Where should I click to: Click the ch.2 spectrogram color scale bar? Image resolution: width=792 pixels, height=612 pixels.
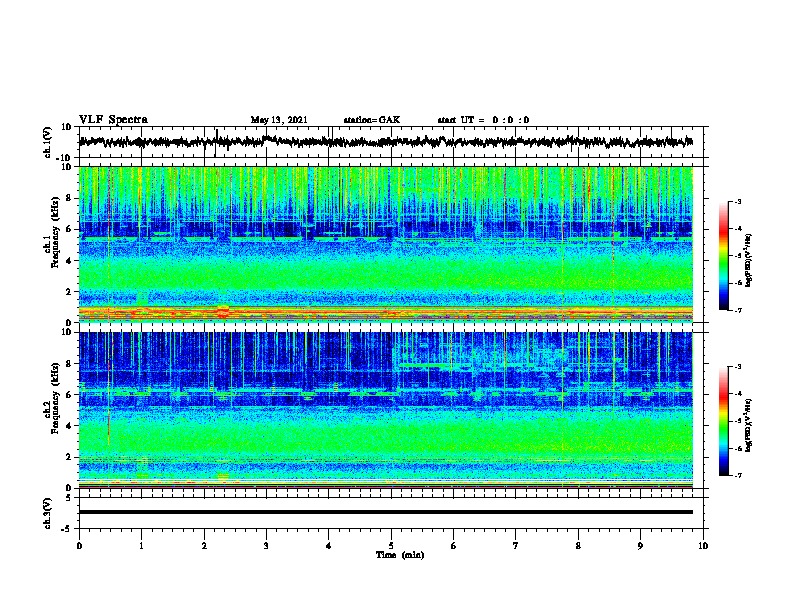(x=723, y=421)
